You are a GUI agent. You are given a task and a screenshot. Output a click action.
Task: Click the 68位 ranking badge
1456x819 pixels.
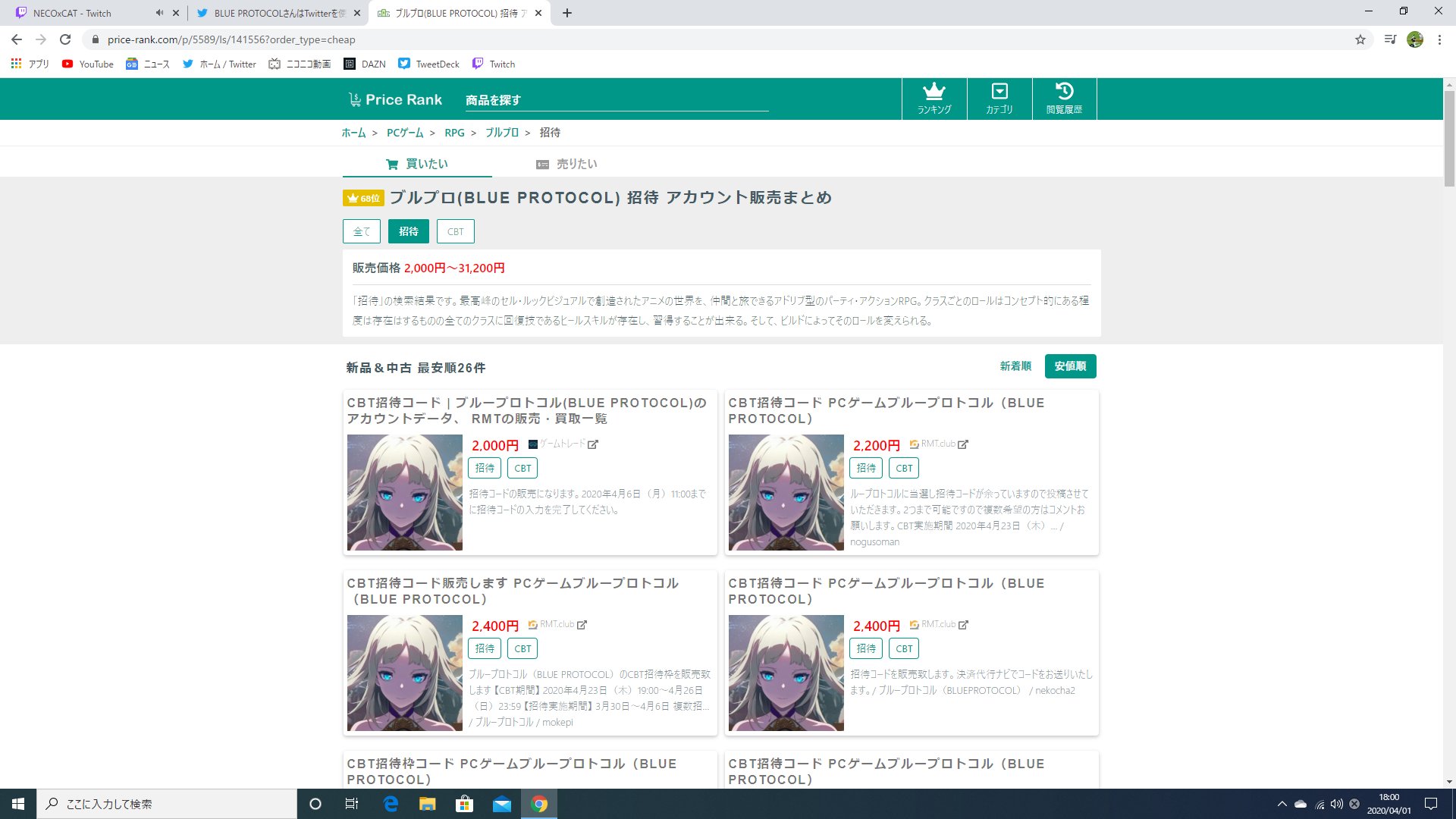click(363, 198)
